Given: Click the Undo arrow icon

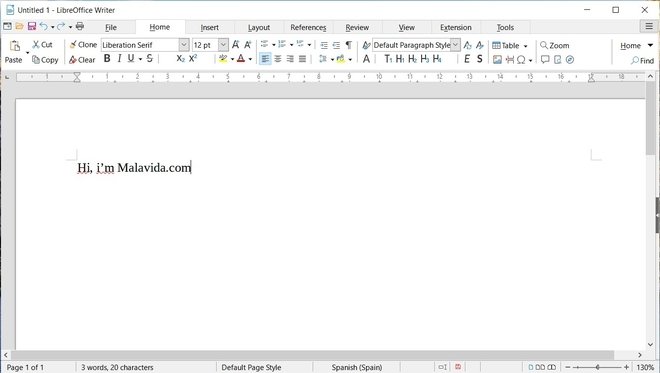Looking at the screenshot, I should tap(44, 27).
